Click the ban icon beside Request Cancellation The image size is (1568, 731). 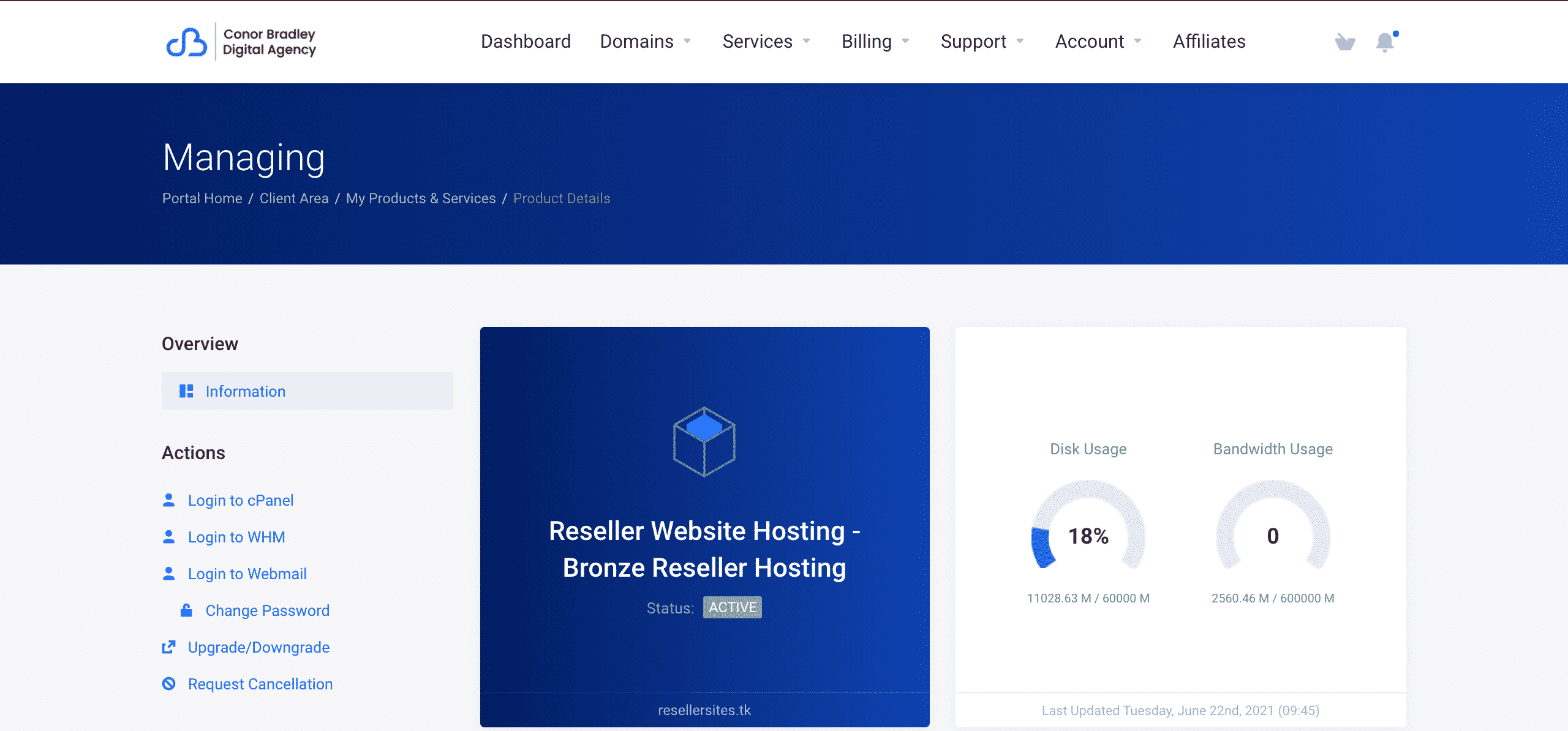169,684
